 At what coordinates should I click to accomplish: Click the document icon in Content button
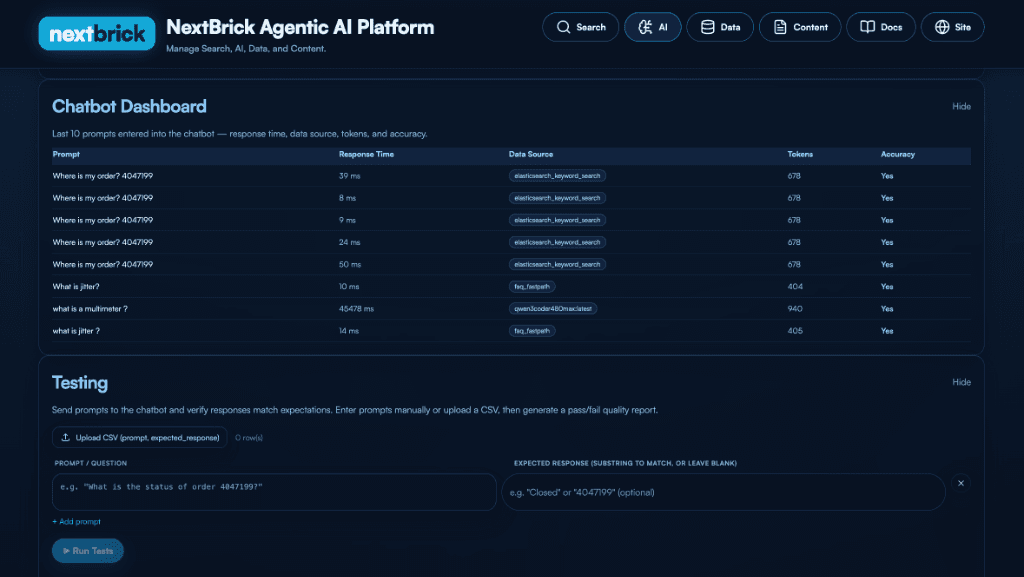pyautogui.click(x=780, y=27)
